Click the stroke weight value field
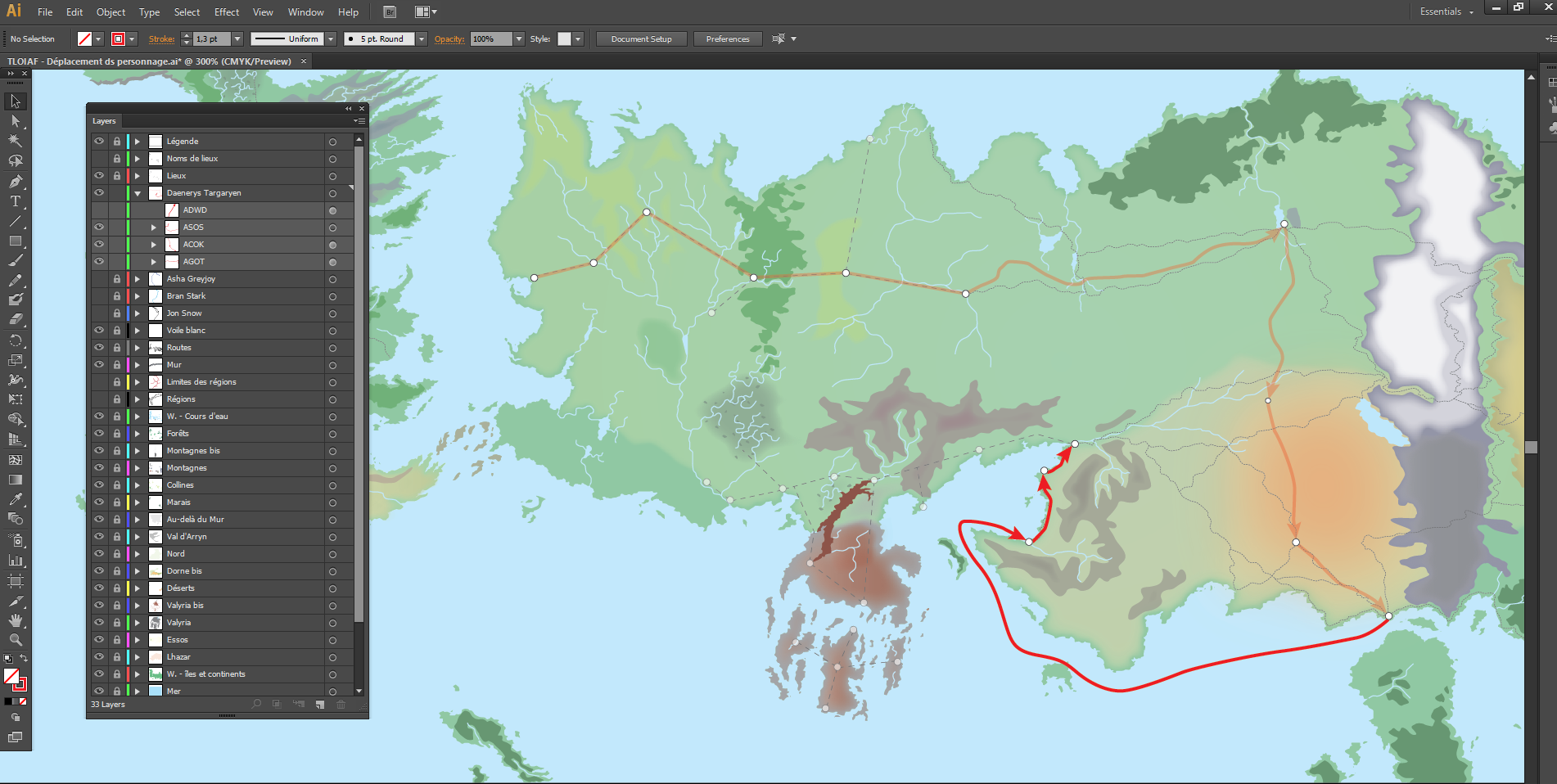1557x784 pixels. coord(212,38)
